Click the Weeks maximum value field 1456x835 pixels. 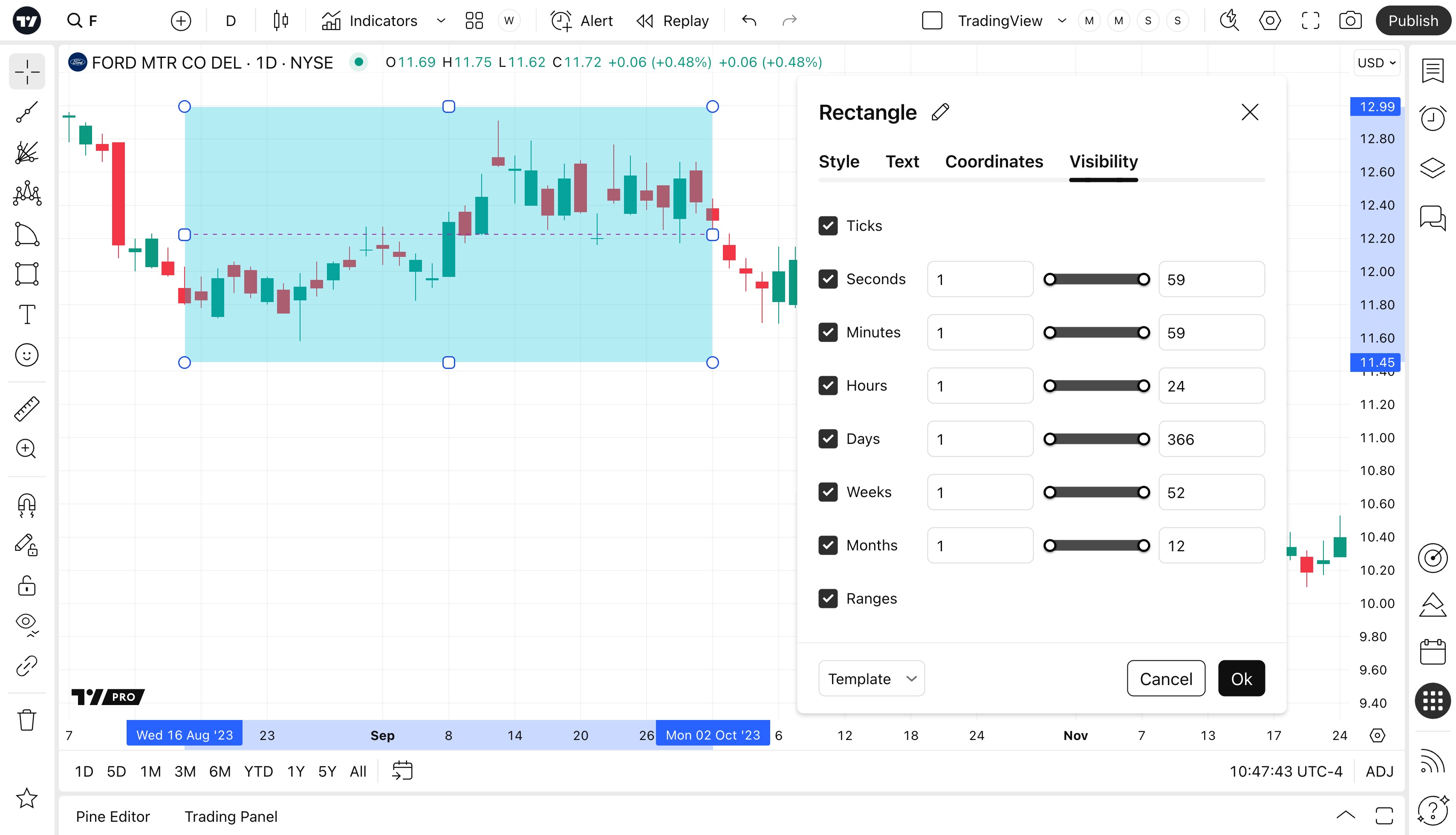pos(1211,492)
